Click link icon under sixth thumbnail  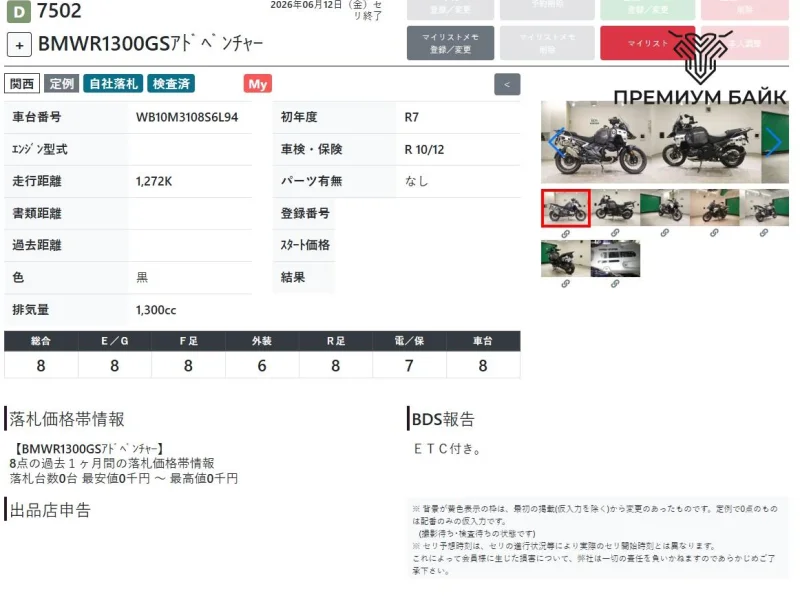coord(565,284)
